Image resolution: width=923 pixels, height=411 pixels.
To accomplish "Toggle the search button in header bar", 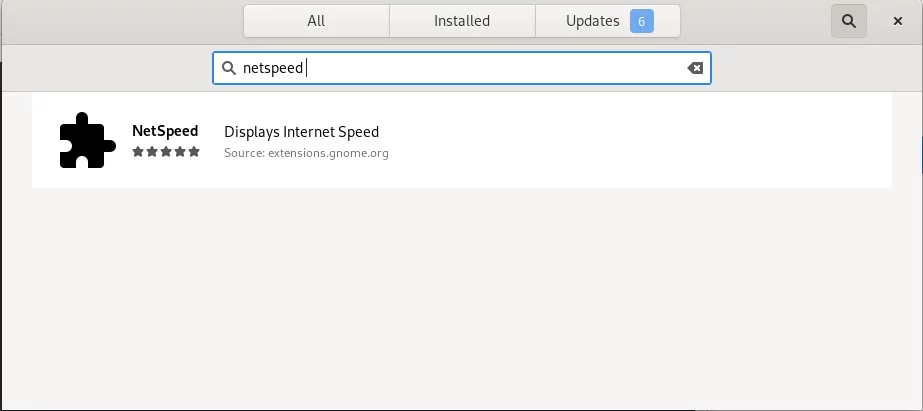I will [848, 21].
